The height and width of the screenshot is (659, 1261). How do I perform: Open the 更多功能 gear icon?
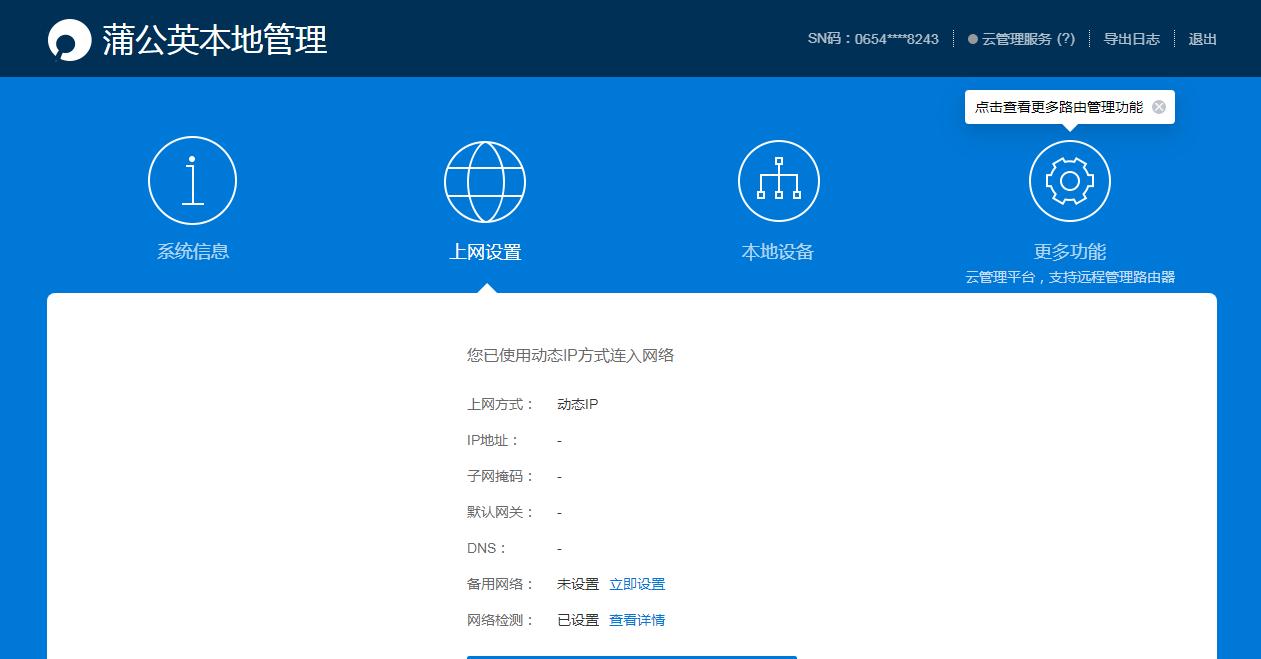(1070, 180)
